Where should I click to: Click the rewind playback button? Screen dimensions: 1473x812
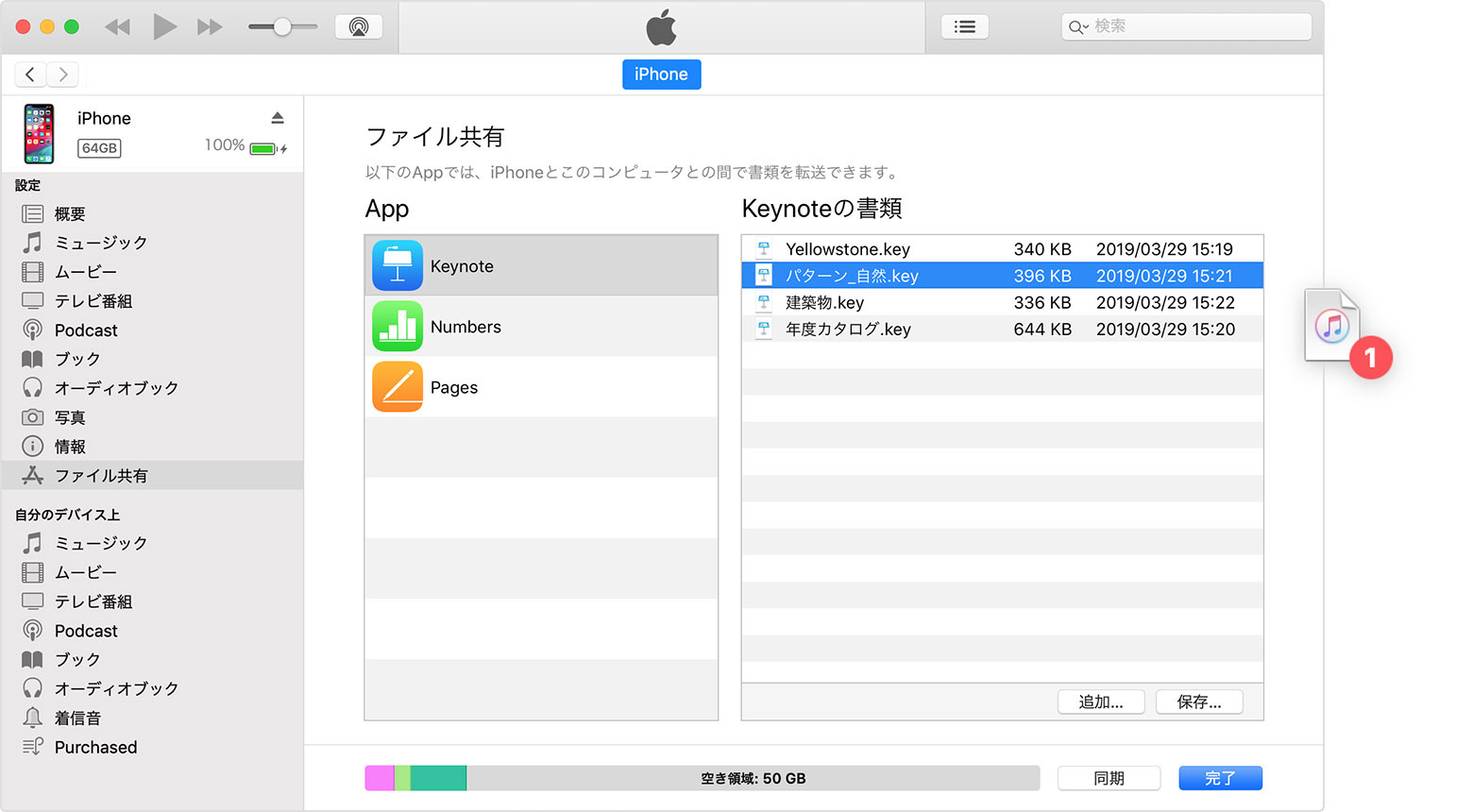coord(117,27)
